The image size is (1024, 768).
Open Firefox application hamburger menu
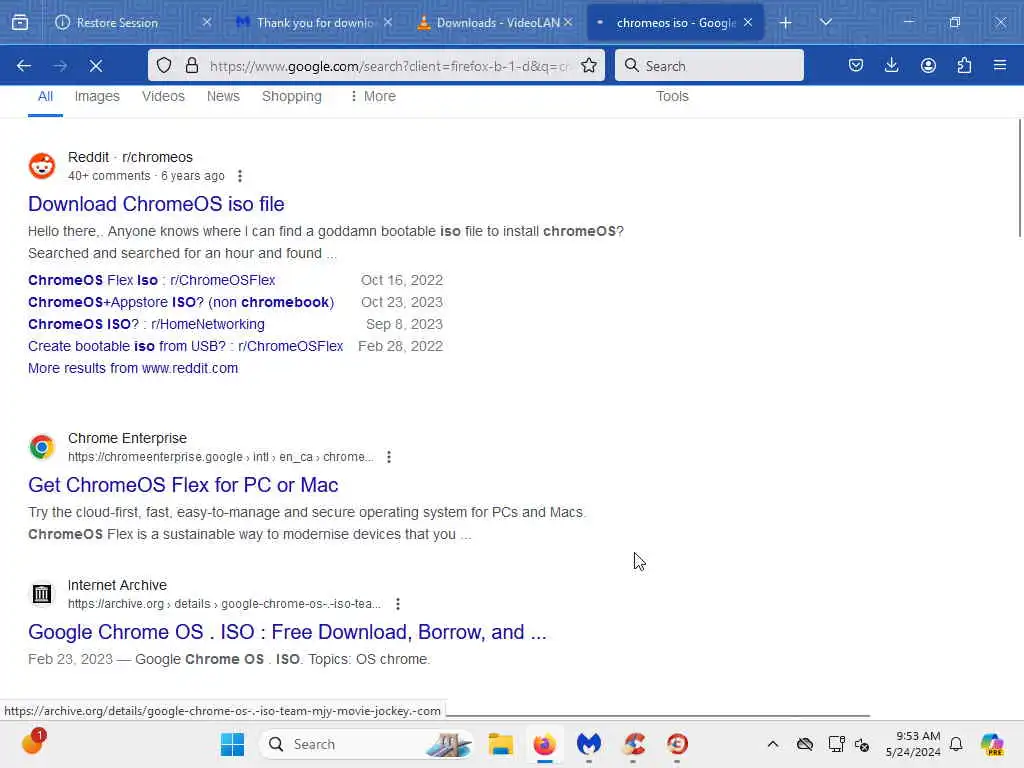pos(1000,65)
